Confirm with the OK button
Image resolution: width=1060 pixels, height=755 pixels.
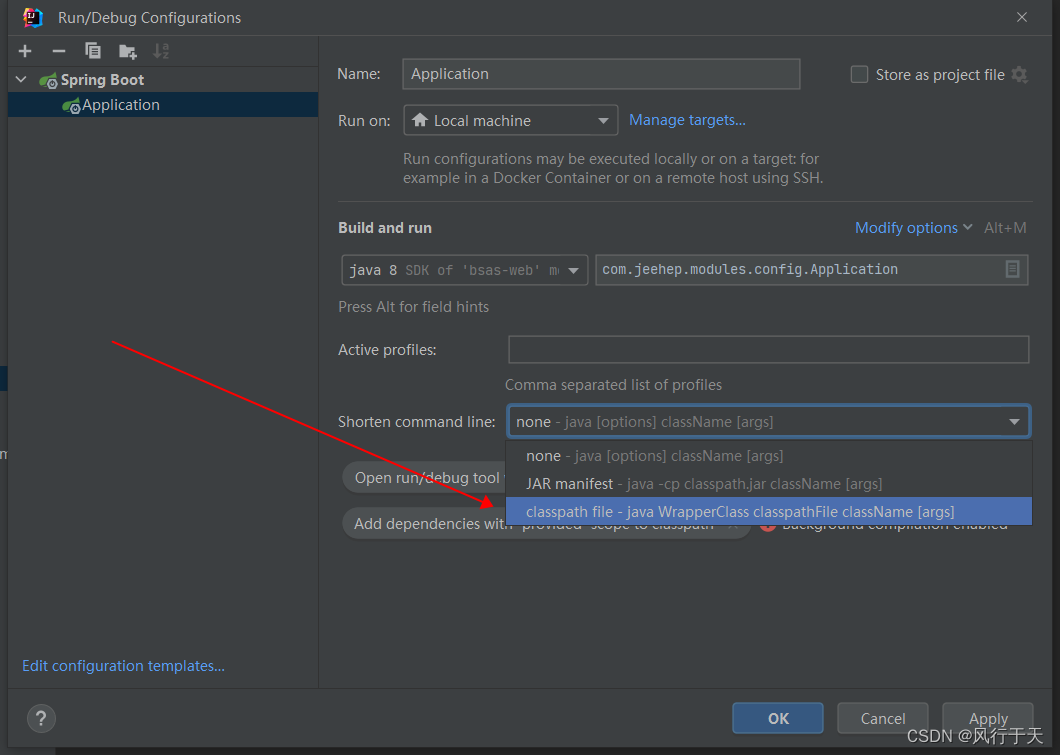tap(777, 718)
